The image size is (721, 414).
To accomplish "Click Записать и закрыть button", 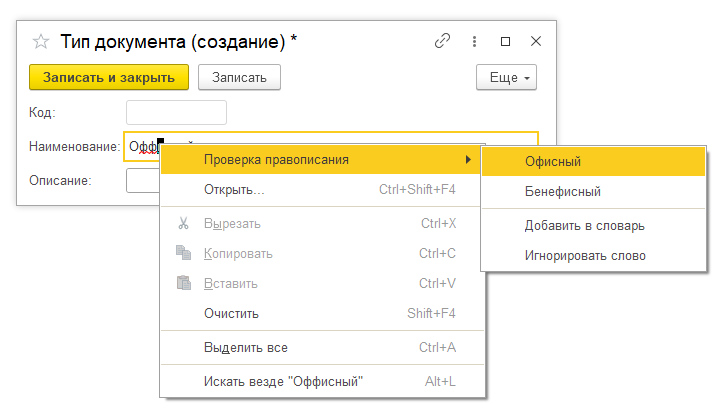I will click(109, 77).
